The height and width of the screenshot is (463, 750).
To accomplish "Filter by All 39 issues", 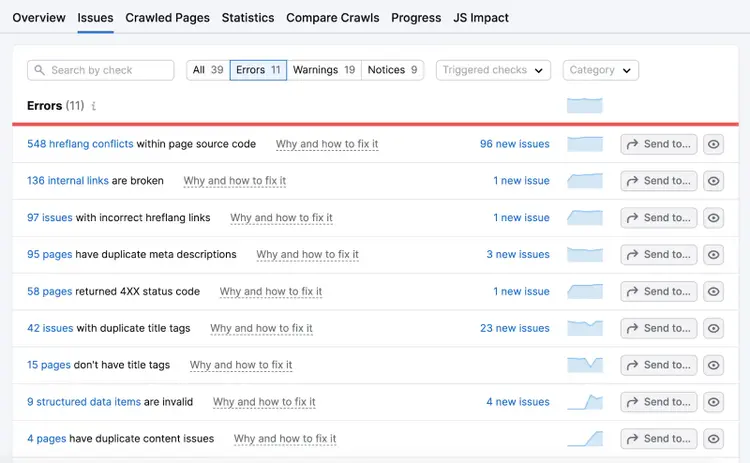I will click(208, 70).
